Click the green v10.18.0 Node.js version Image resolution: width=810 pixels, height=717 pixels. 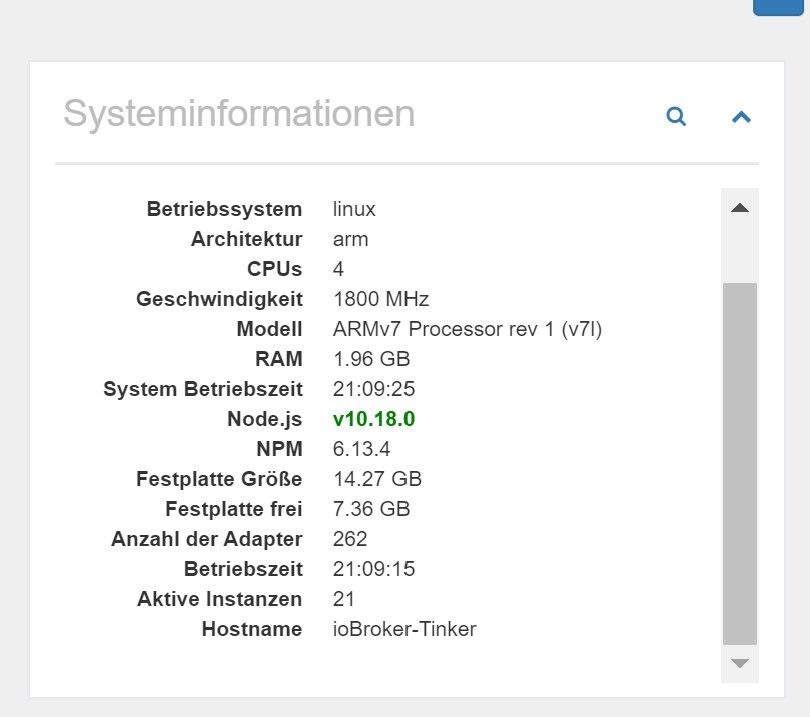374,419
